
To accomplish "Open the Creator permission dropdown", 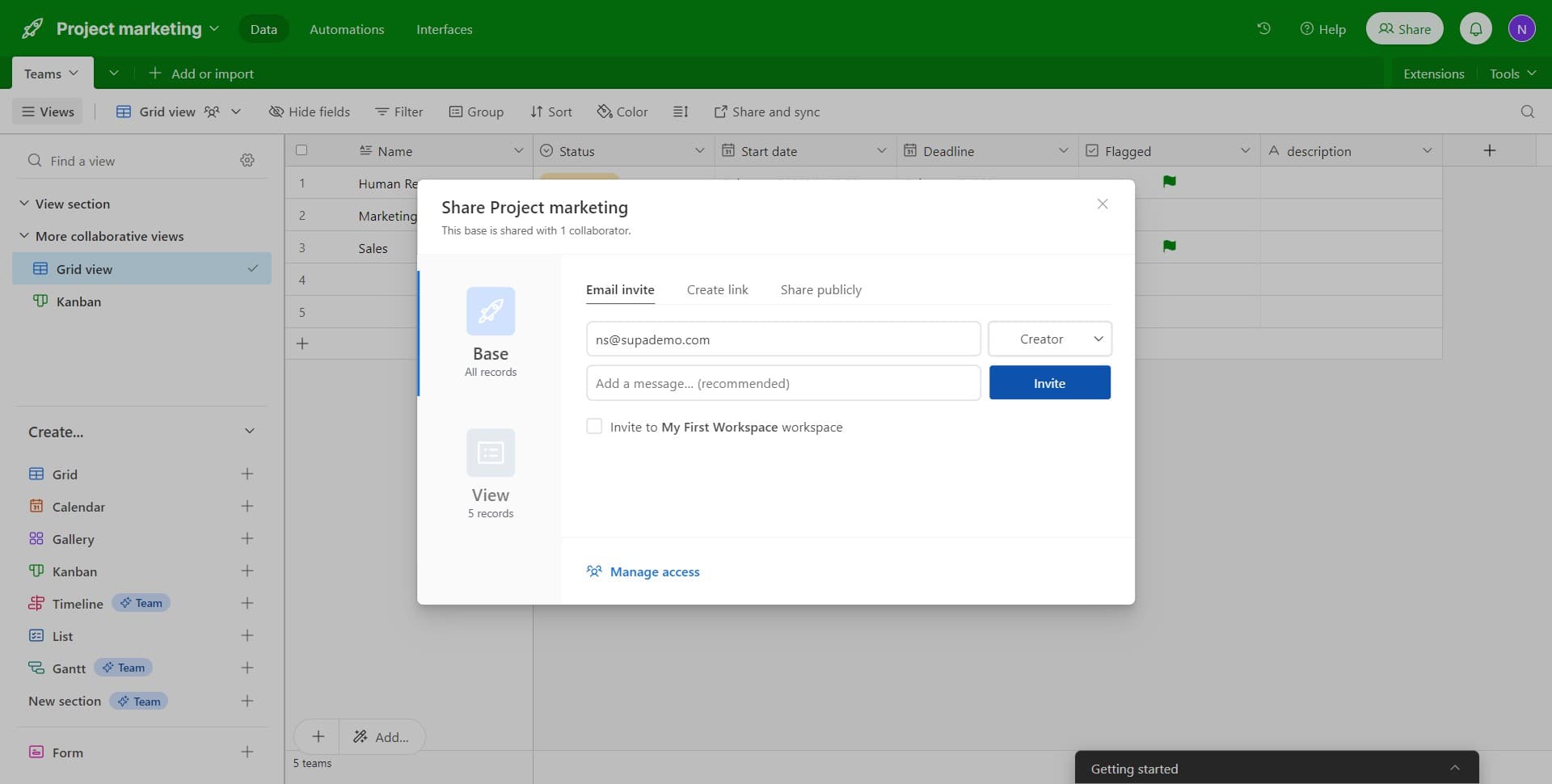I will [1049, 339].
